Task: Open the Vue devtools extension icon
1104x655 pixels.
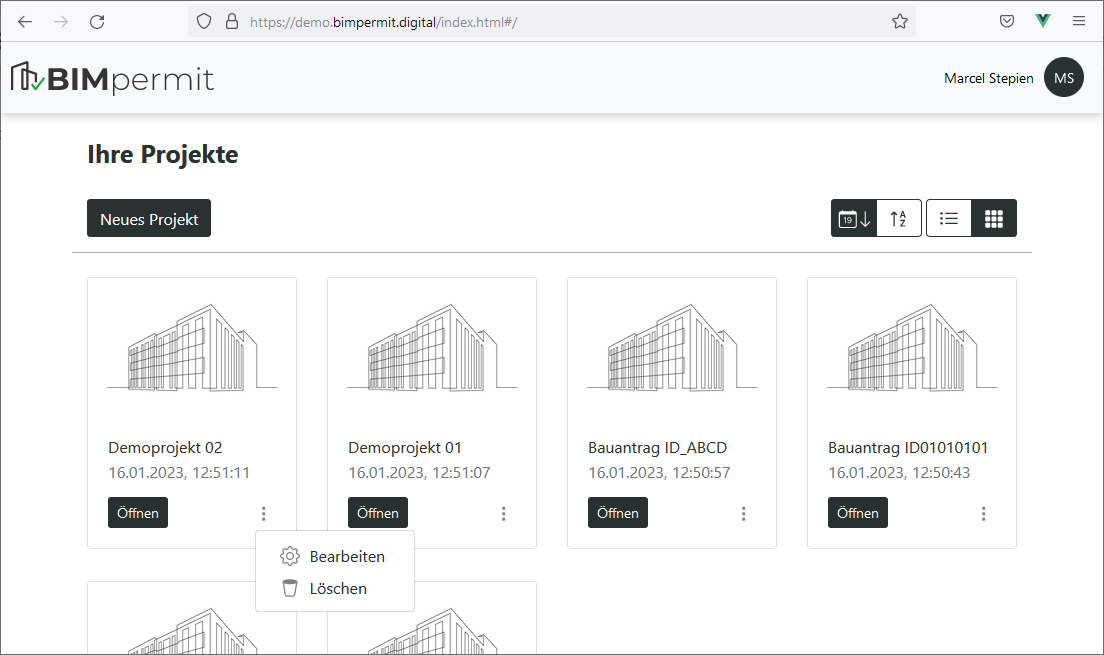Action: click(x=1043, y=21)
